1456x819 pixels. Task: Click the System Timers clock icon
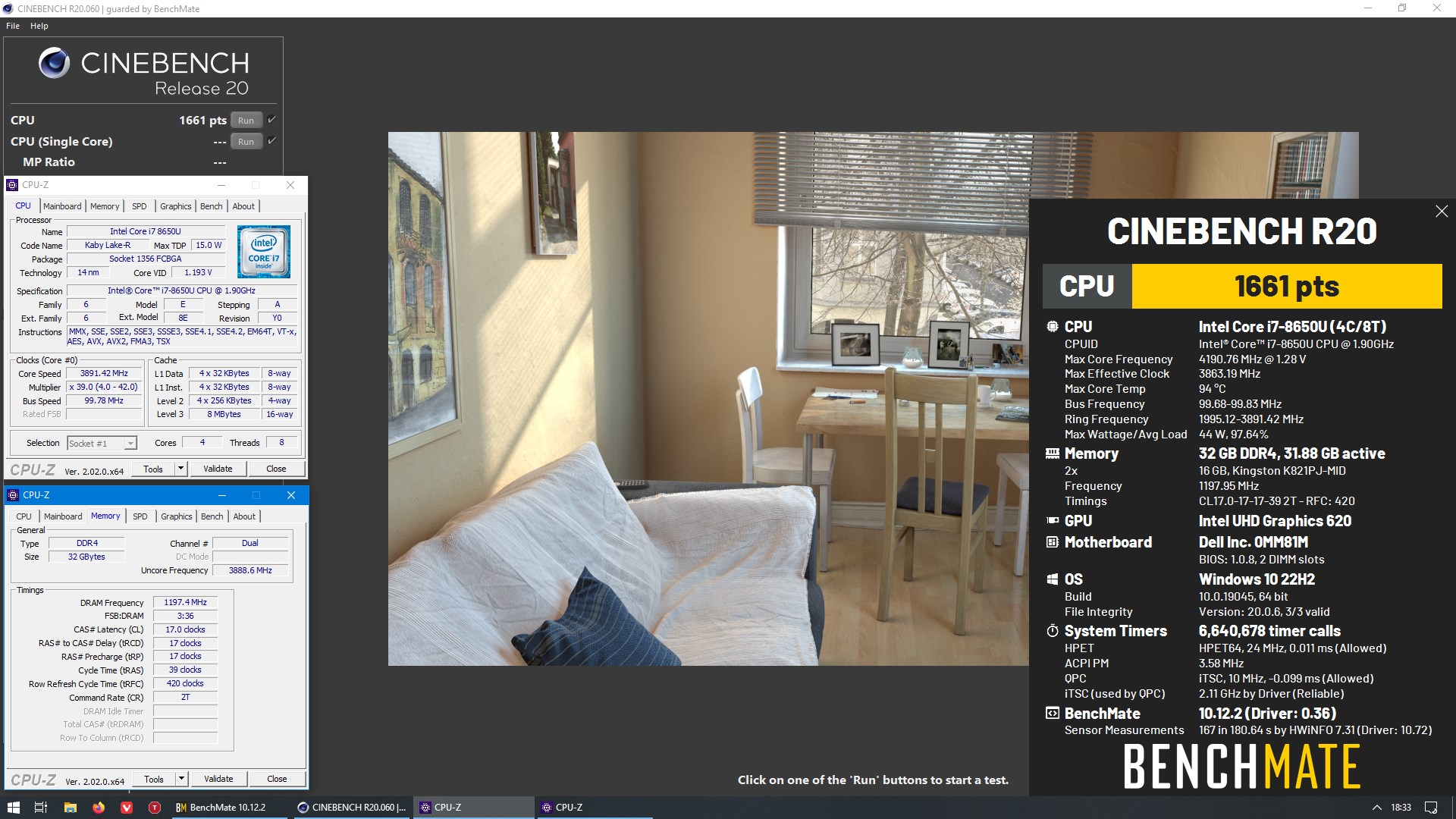(x=1053, y=631)
